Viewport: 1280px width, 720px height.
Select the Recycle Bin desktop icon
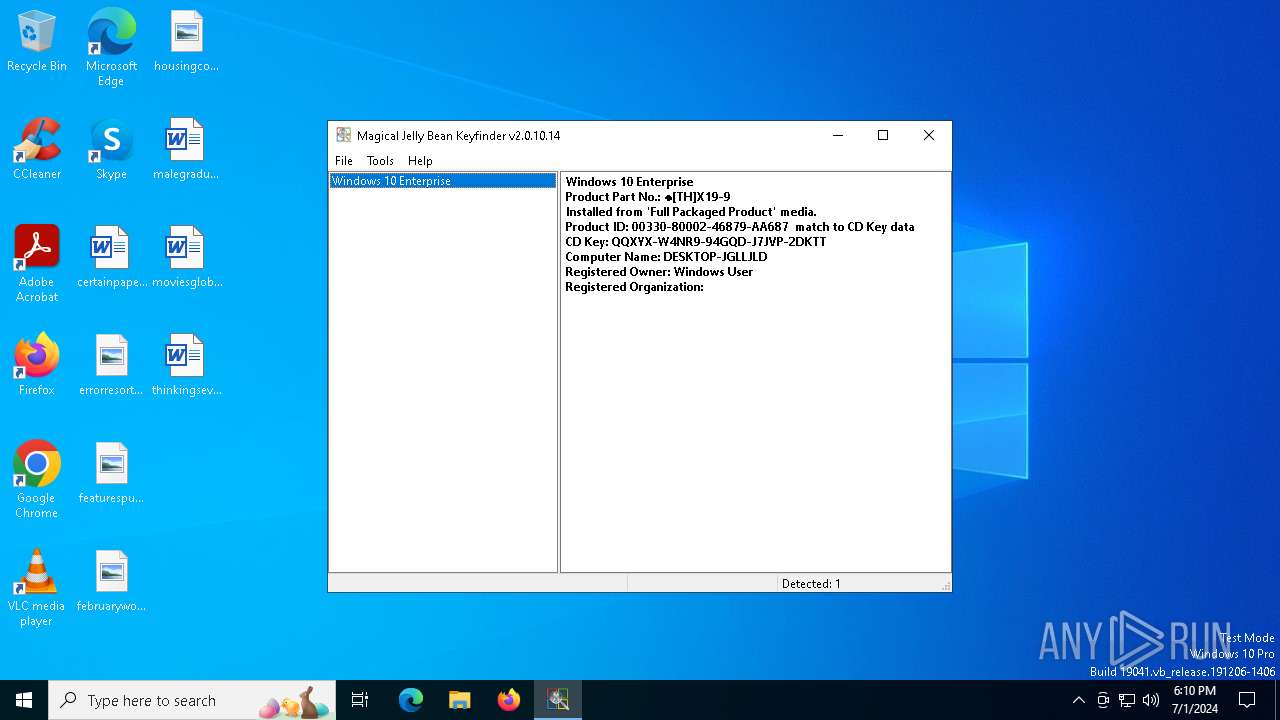(x=37, y=42)
